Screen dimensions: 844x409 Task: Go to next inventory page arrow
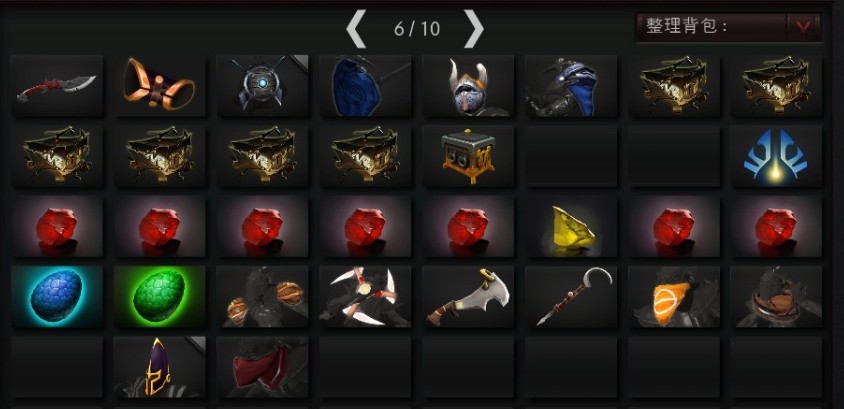tap(473, 29)
